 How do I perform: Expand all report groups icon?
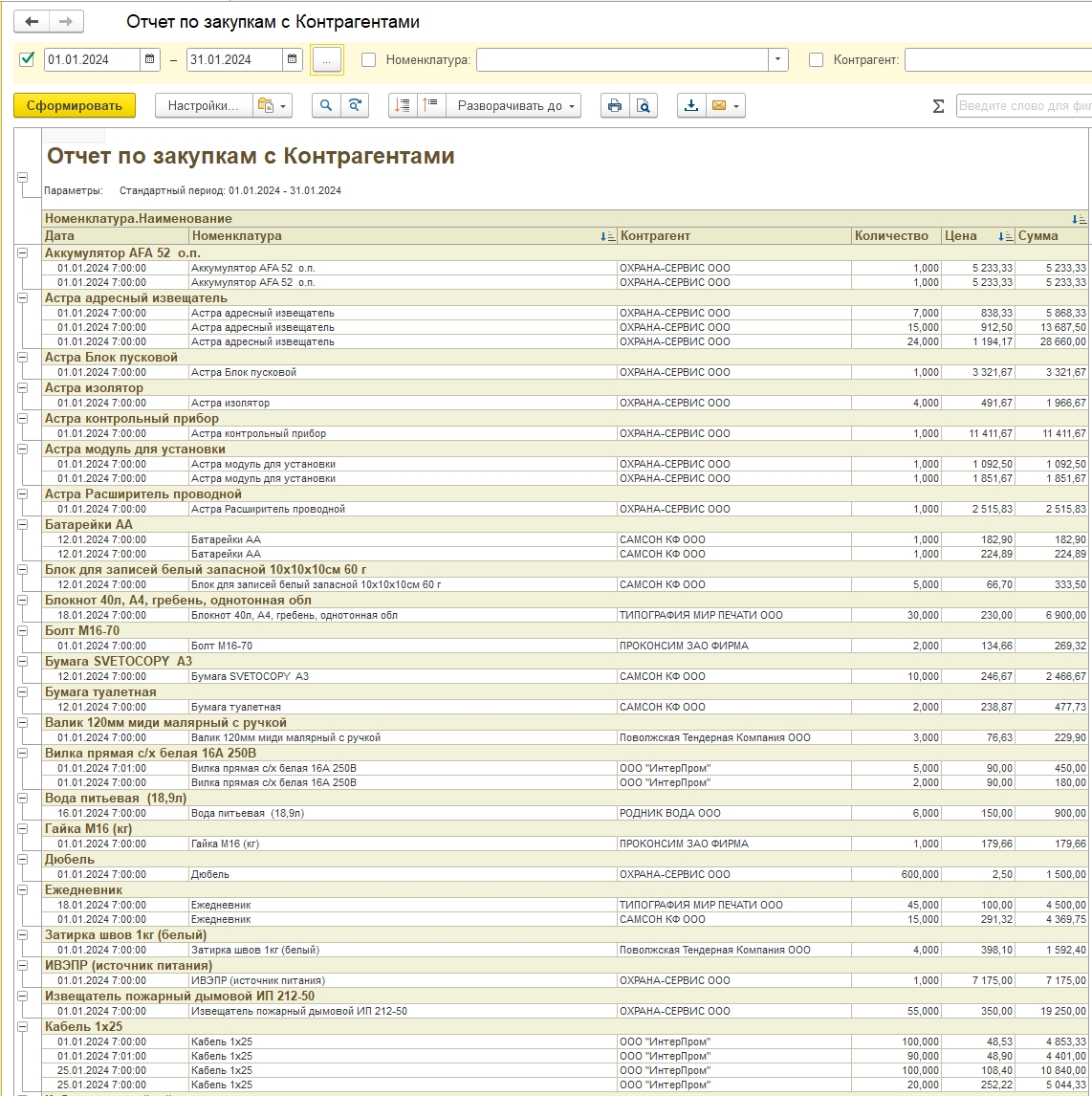pos(431,105)
